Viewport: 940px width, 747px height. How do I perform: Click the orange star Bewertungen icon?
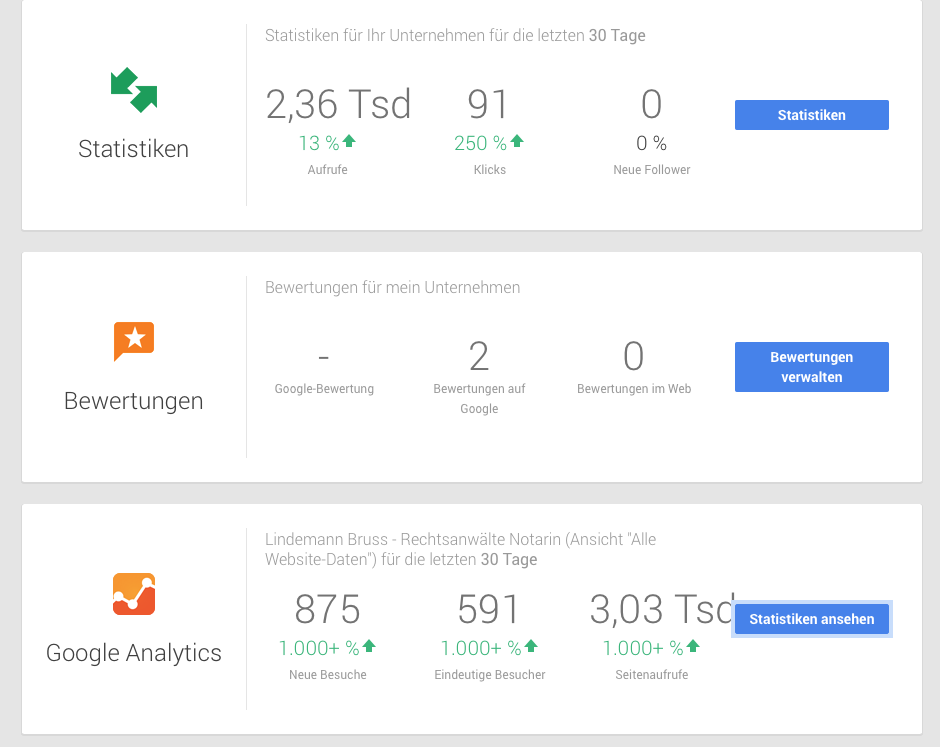(134, 341)
